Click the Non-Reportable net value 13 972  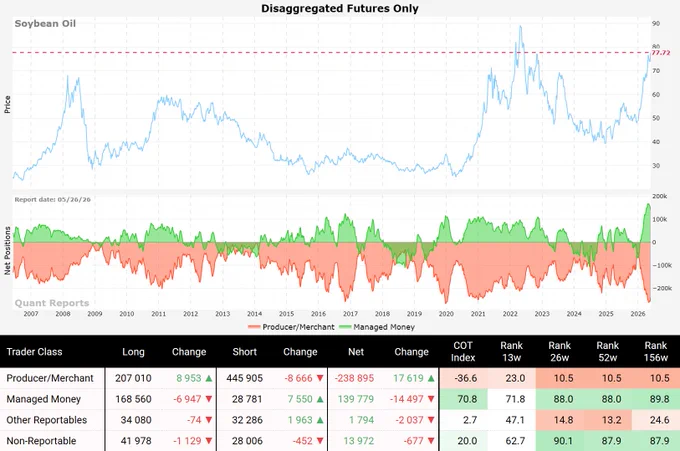pyautogui.click(x=359, y=441)
